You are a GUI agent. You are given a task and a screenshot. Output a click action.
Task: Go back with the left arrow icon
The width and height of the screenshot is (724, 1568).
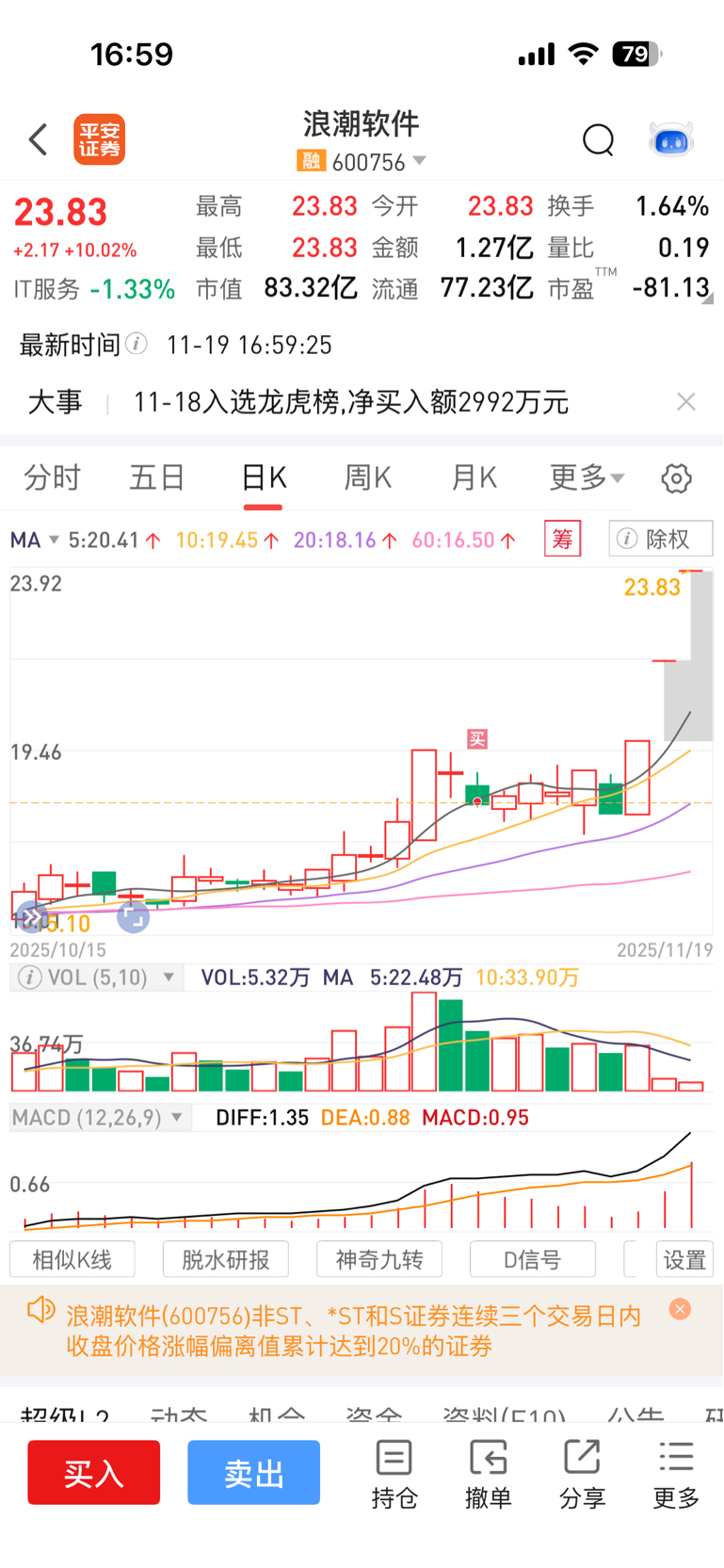point(39,139)
